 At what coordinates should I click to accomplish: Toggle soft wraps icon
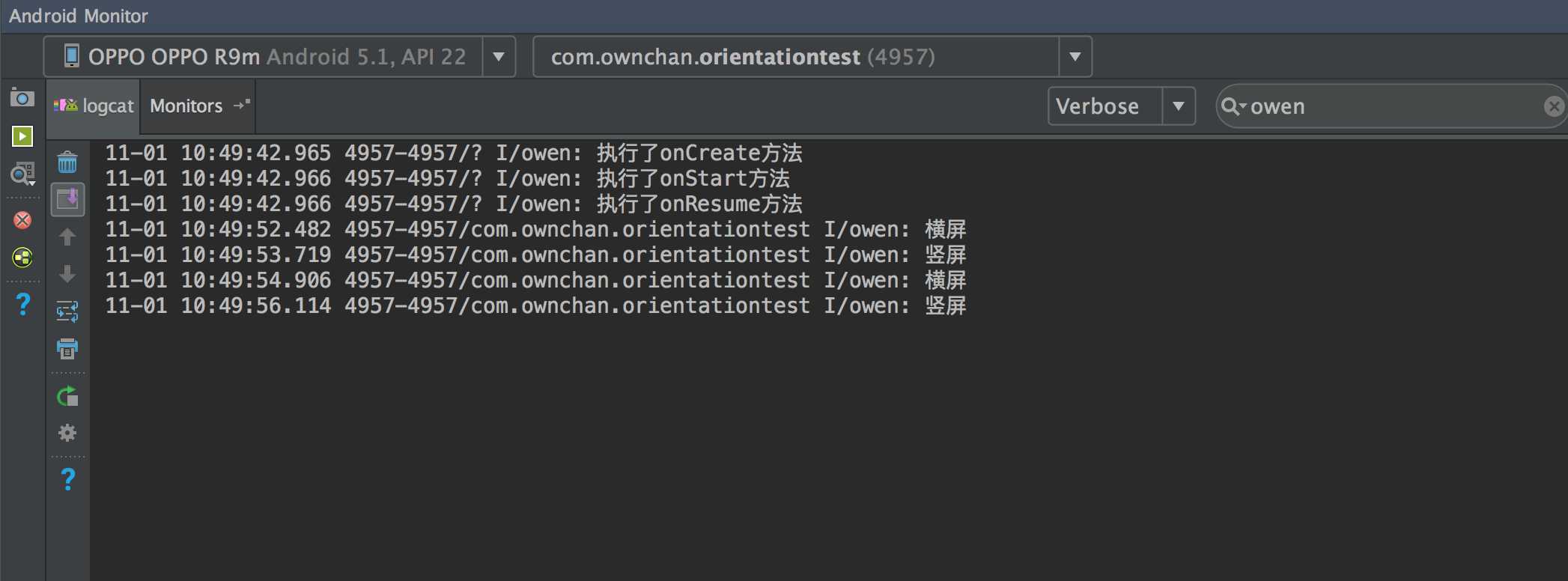(67, 311)
